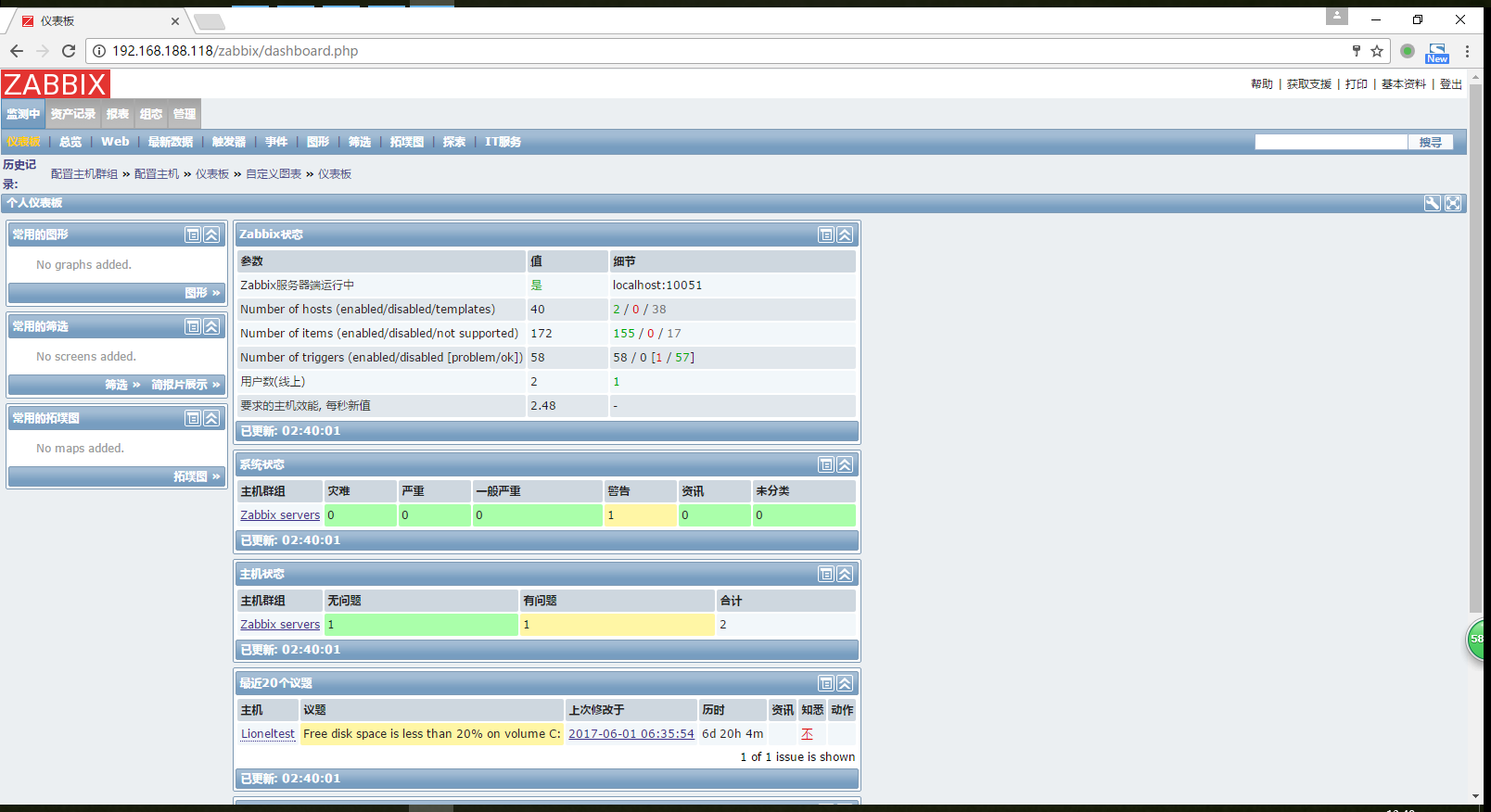Click the 获取支援 link
The image size is (1491, 812).
tap(1309, 84)
